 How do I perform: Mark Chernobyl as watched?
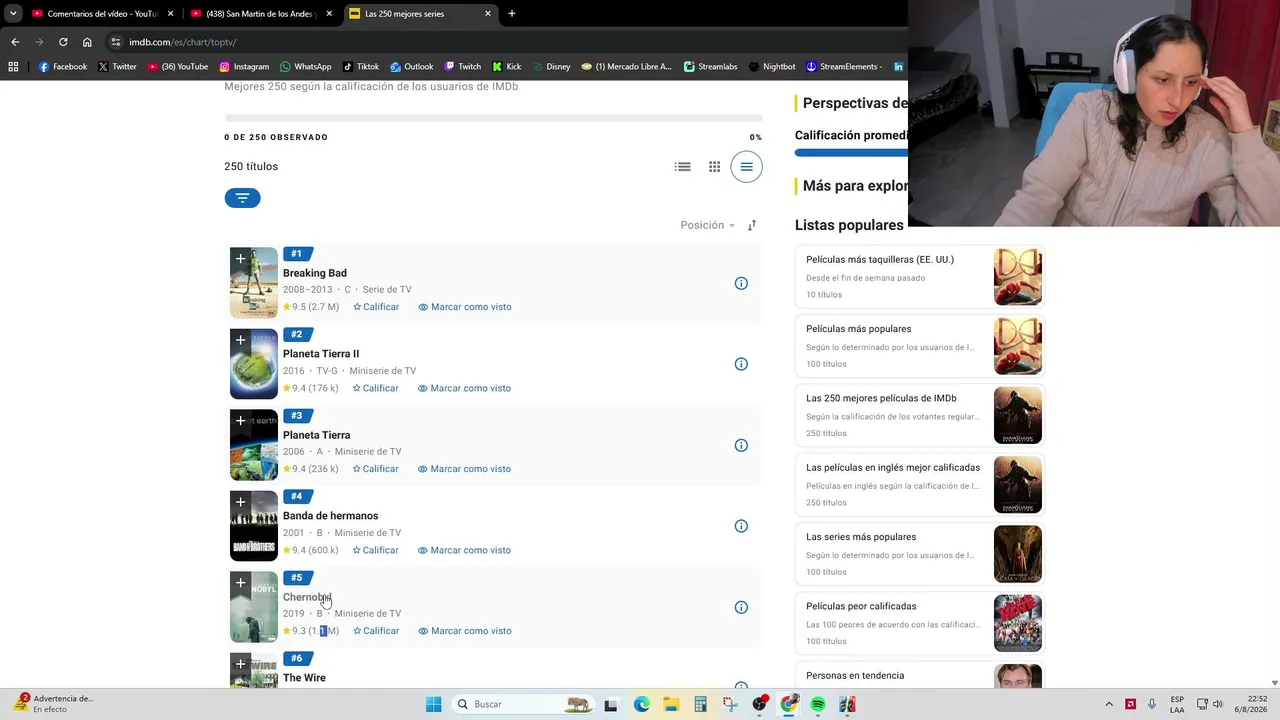464,631
